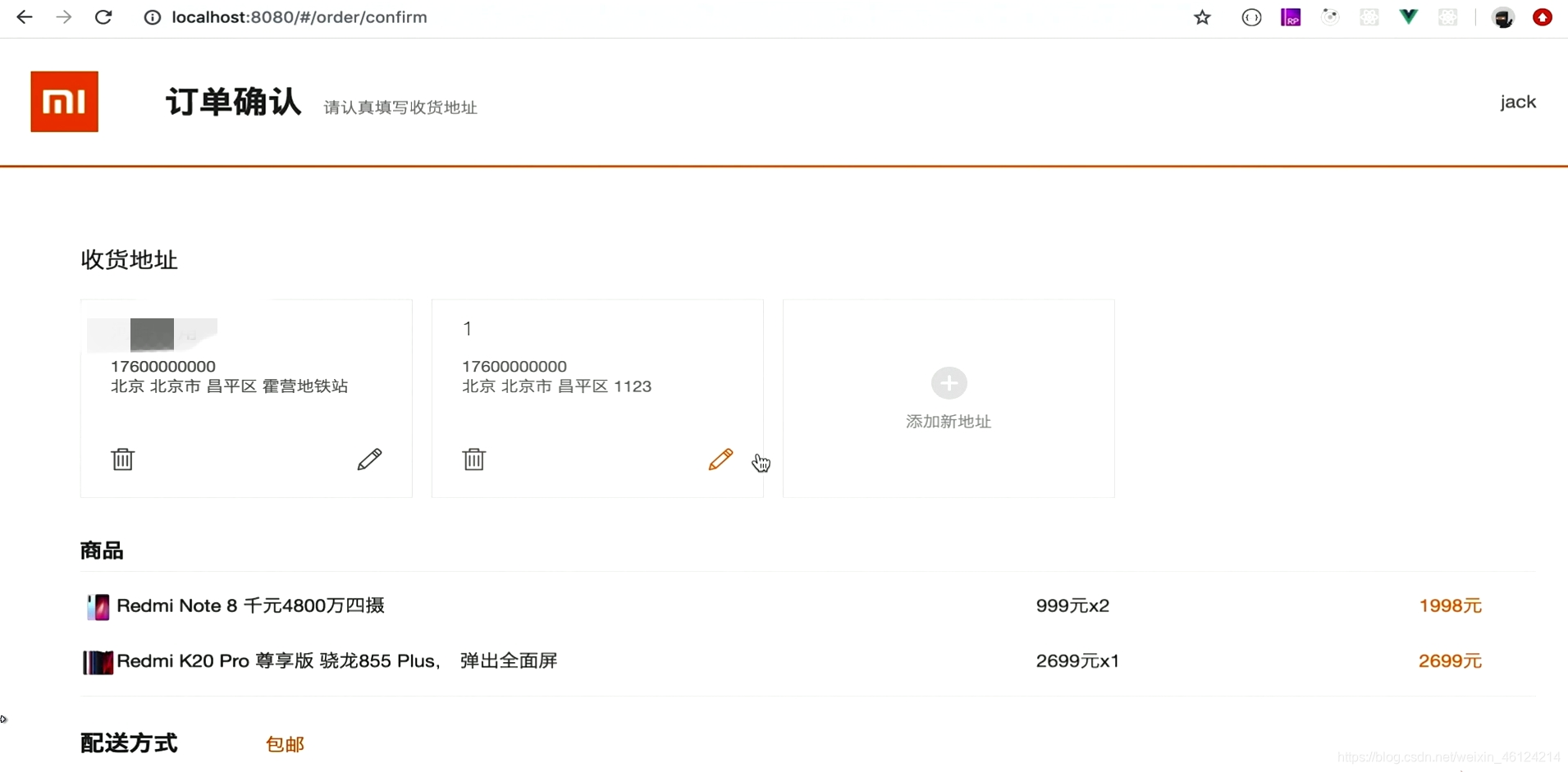
Task: Open the purple RP extension icon
Action: (x=1291, y=17)
